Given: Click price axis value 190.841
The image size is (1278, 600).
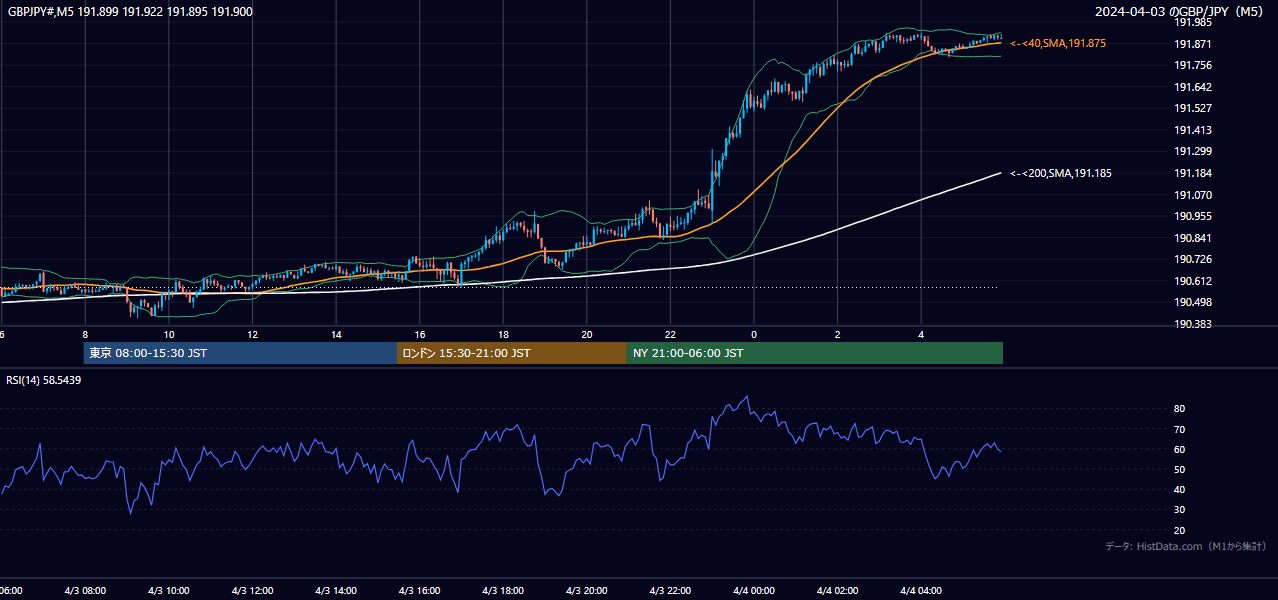Looking at the screenshot, I should 1192,238.
